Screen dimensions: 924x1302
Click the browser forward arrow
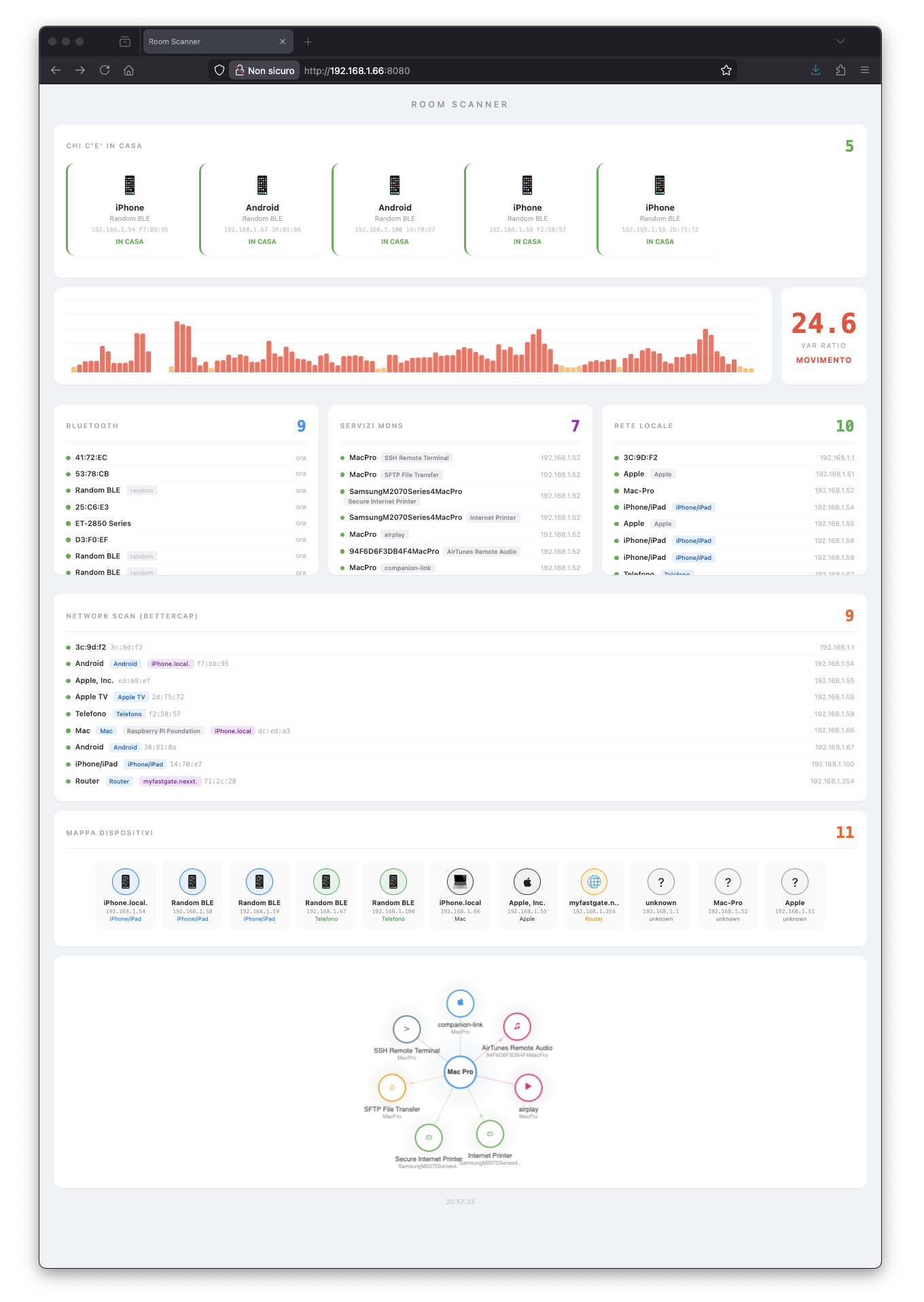(80, 70)
